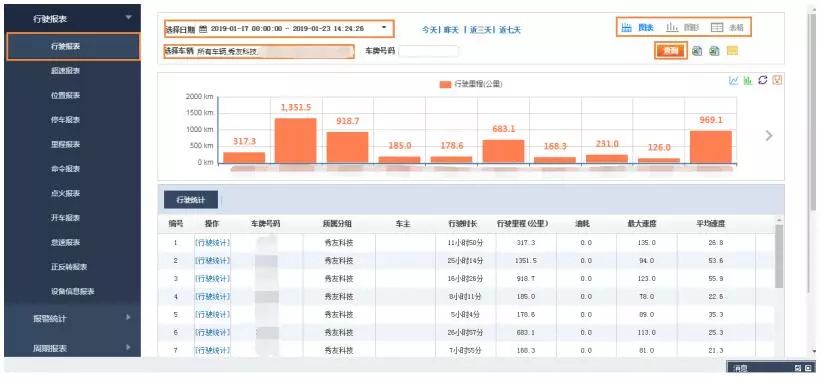Select the 行驶统计 tab
The image size is (822, 381).
tap(191, 200)
